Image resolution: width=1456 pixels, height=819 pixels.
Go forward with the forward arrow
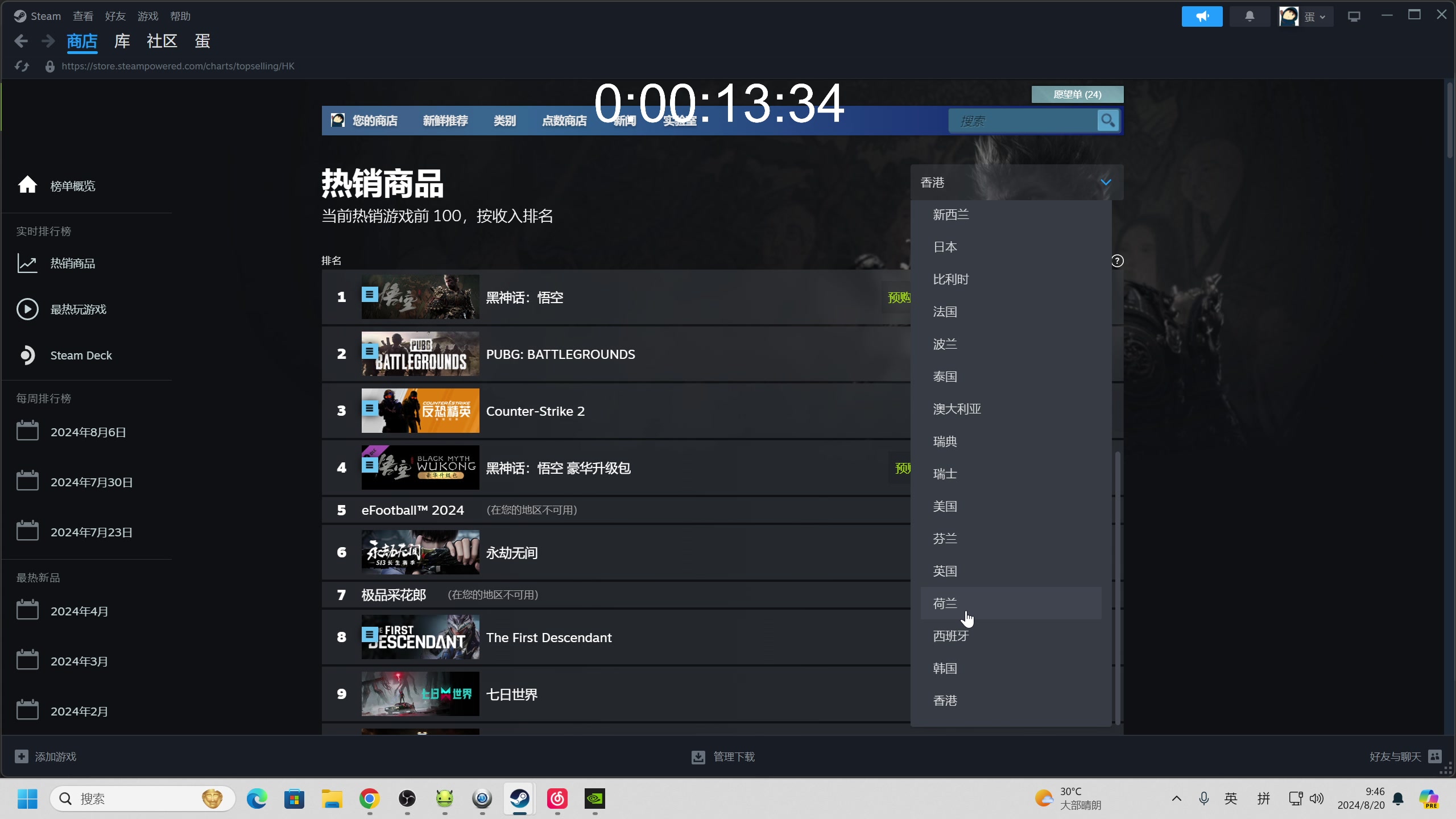point(48,41)
